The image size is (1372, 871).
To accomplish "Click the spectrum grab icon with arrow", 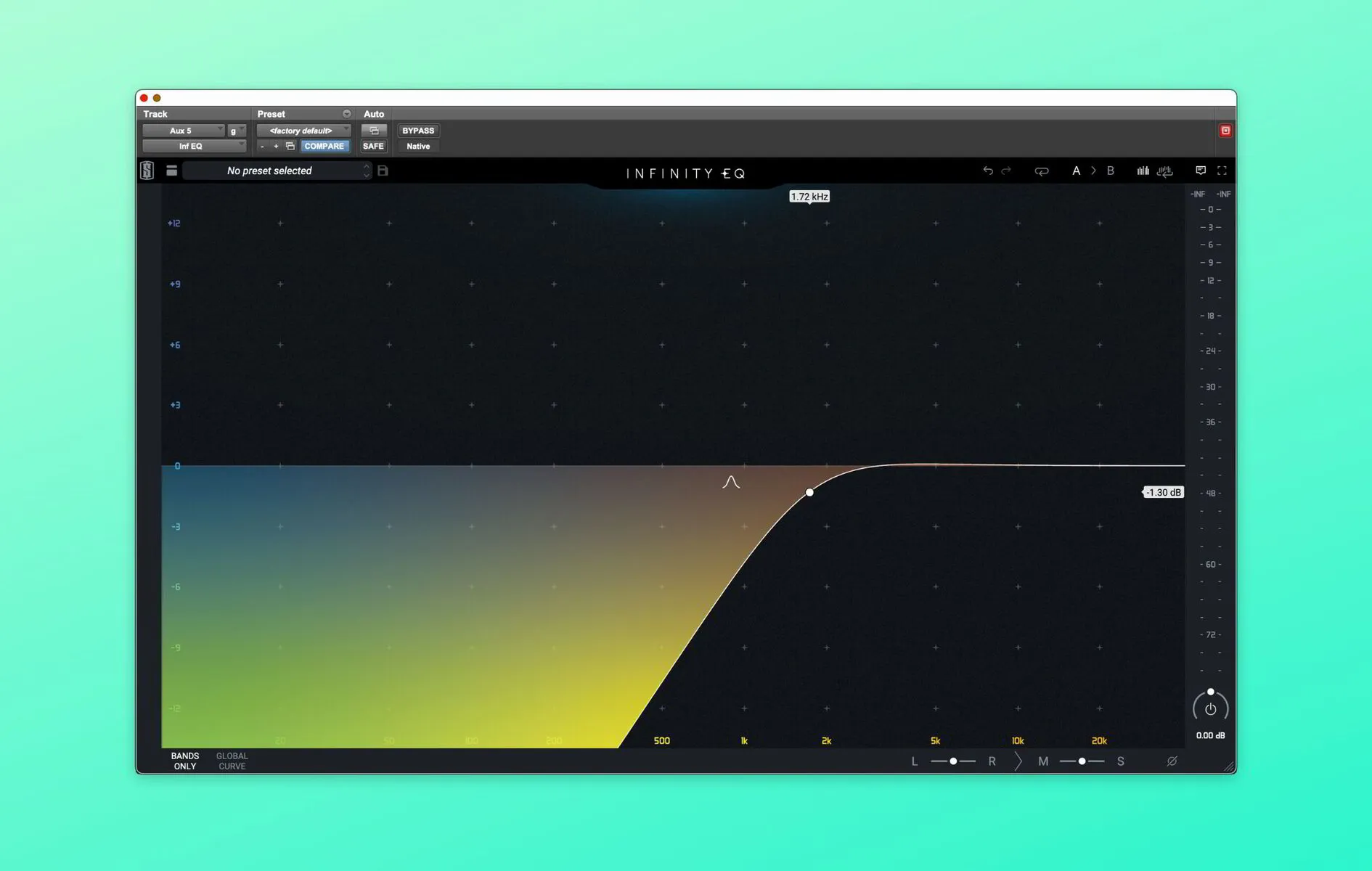I will (x=1165, y=171).
